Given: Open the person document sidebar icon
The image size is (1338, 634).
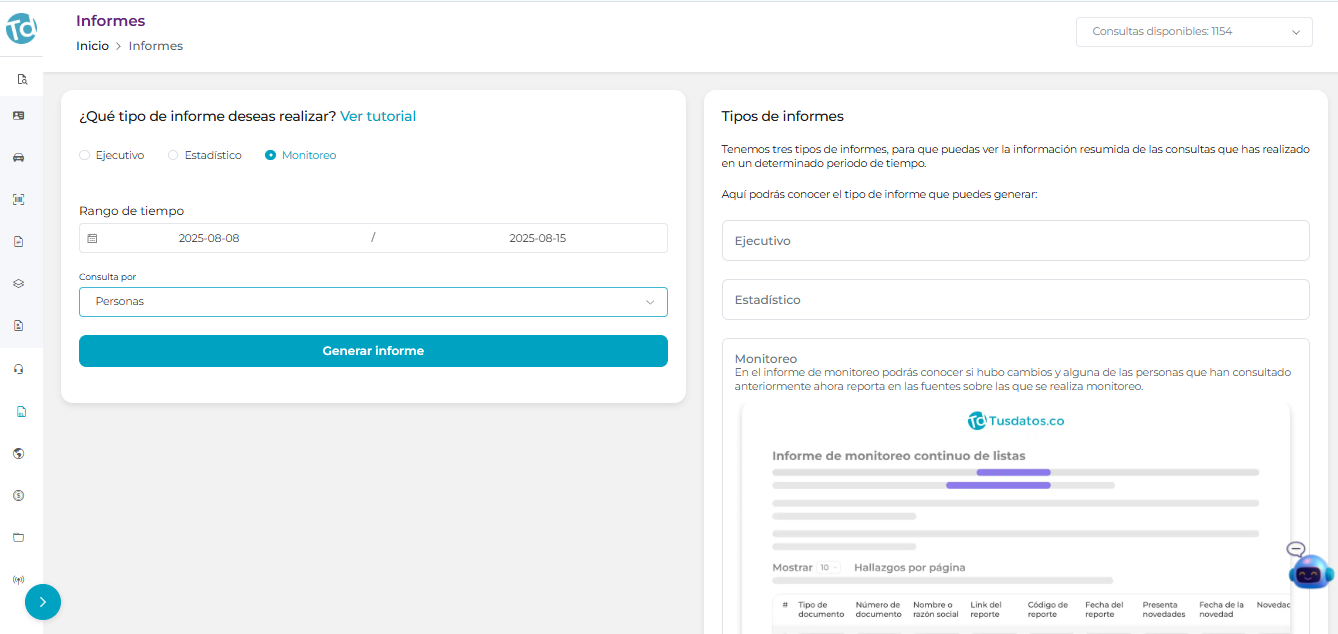Looking at the screenshot, I should (x=18, y=326).
